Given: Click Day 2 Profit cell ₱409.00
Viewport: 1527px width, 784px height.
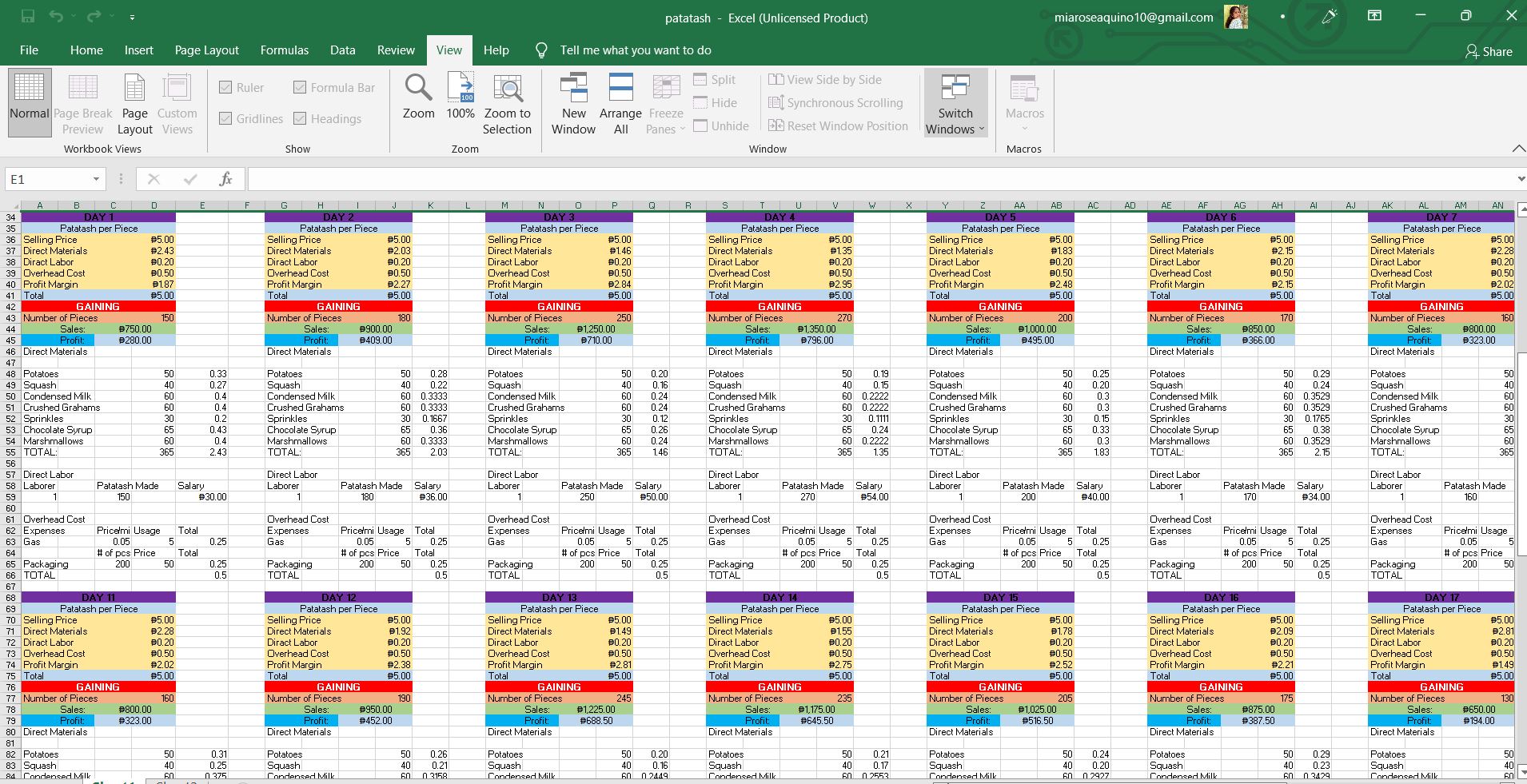Looking at the screenshot, I should click(x=375, y=340).
